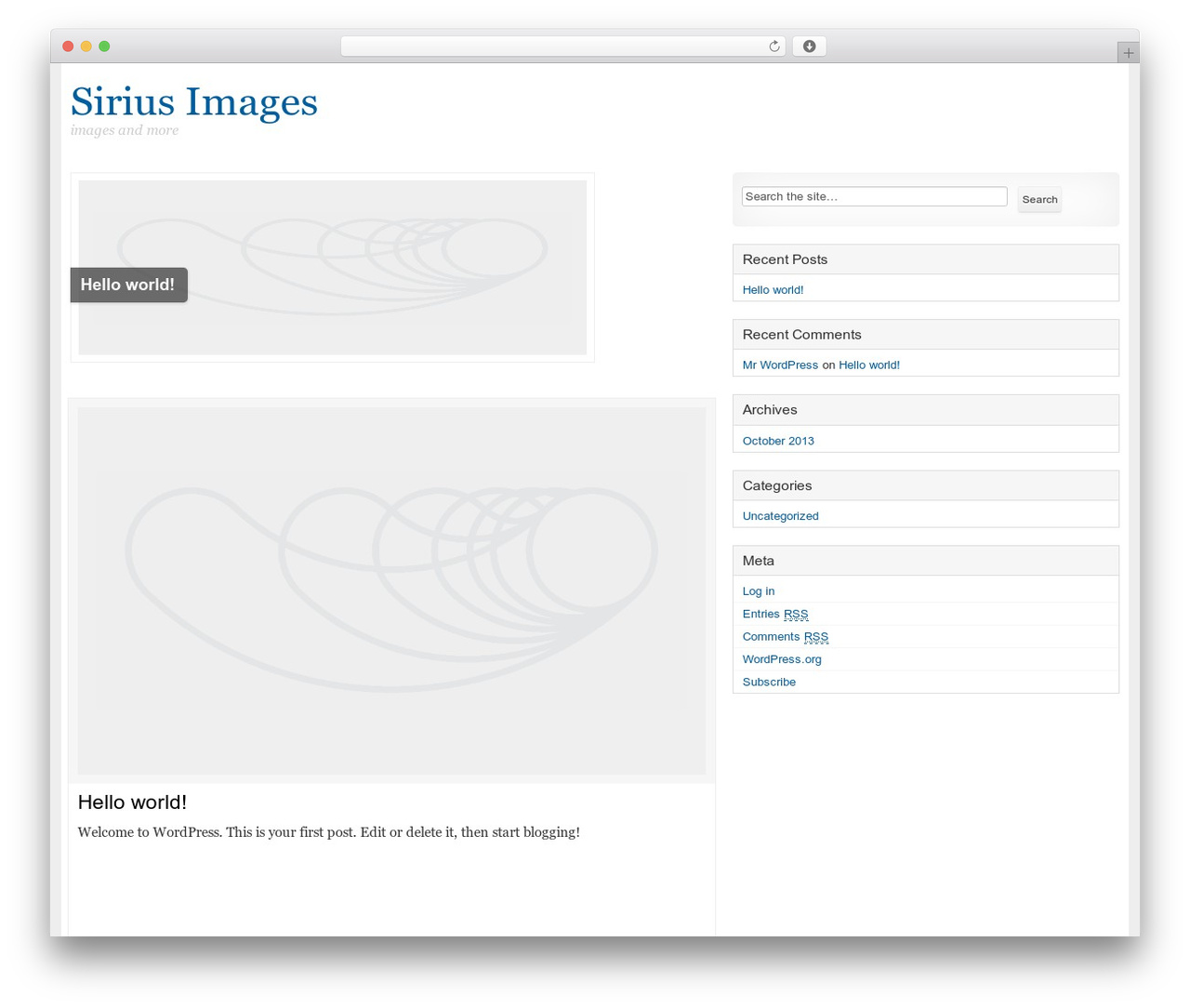Open the Entries RSS feed
The image size is (1190, 1008).
point(775,614)
